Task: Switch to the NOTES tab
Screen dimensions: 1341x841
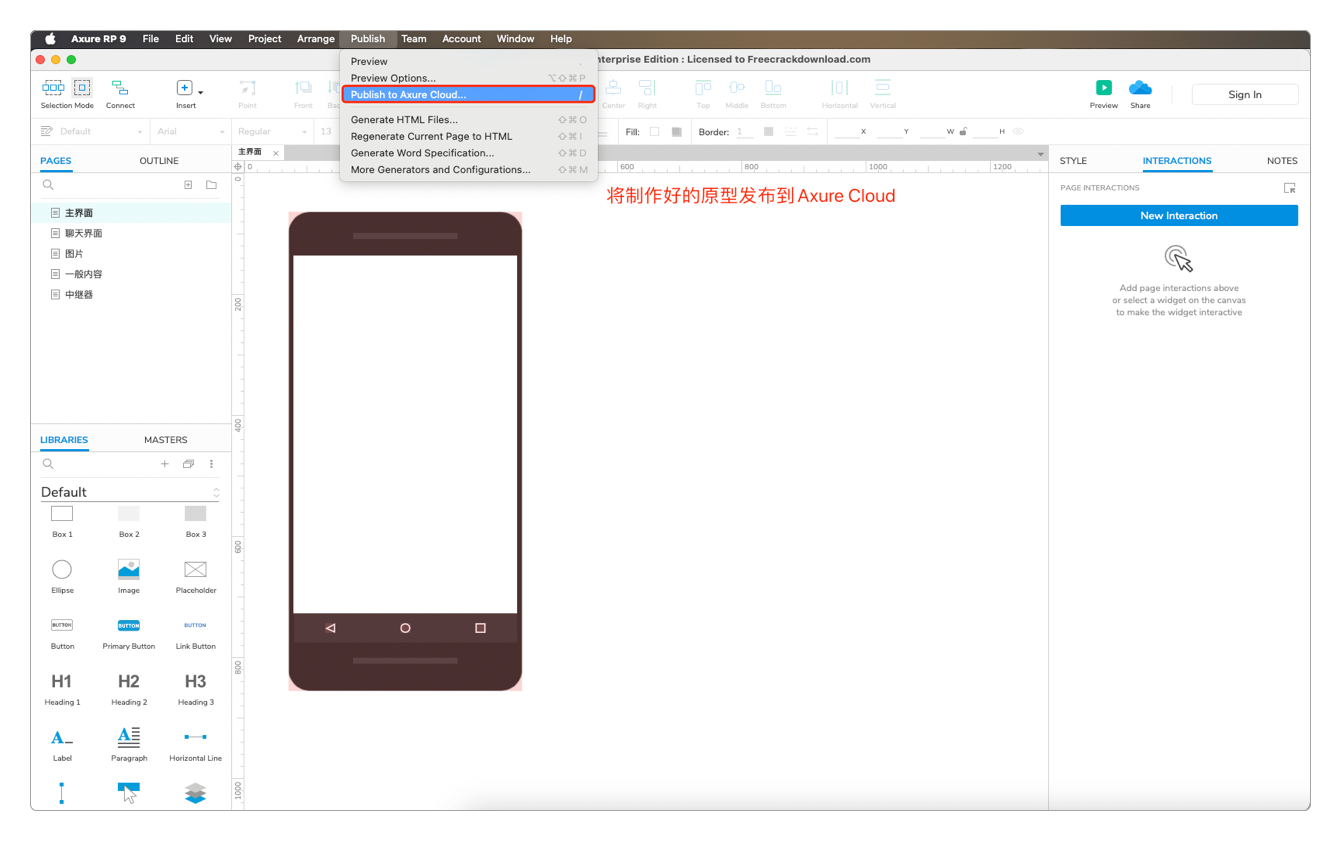Action: [1282, 160]
